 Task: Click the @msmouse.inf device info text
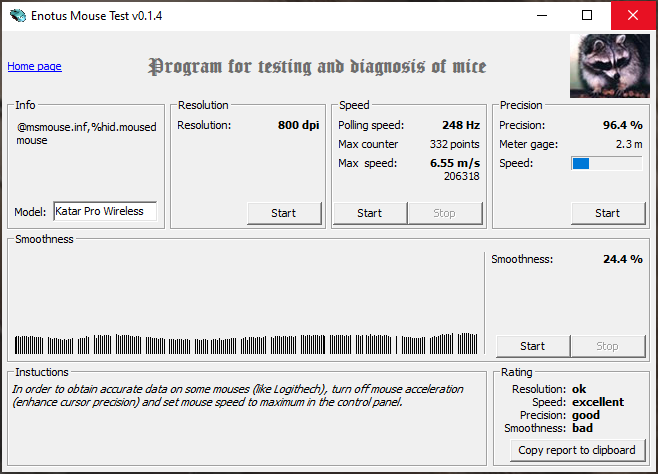(86, 133)
